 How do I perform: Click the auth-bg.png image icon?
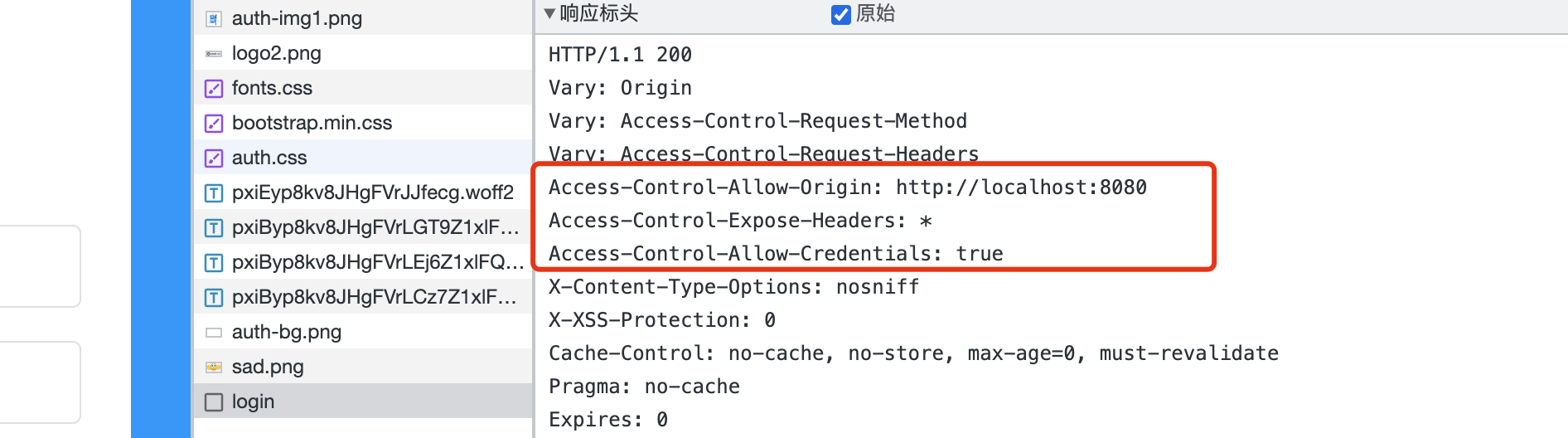214,333
